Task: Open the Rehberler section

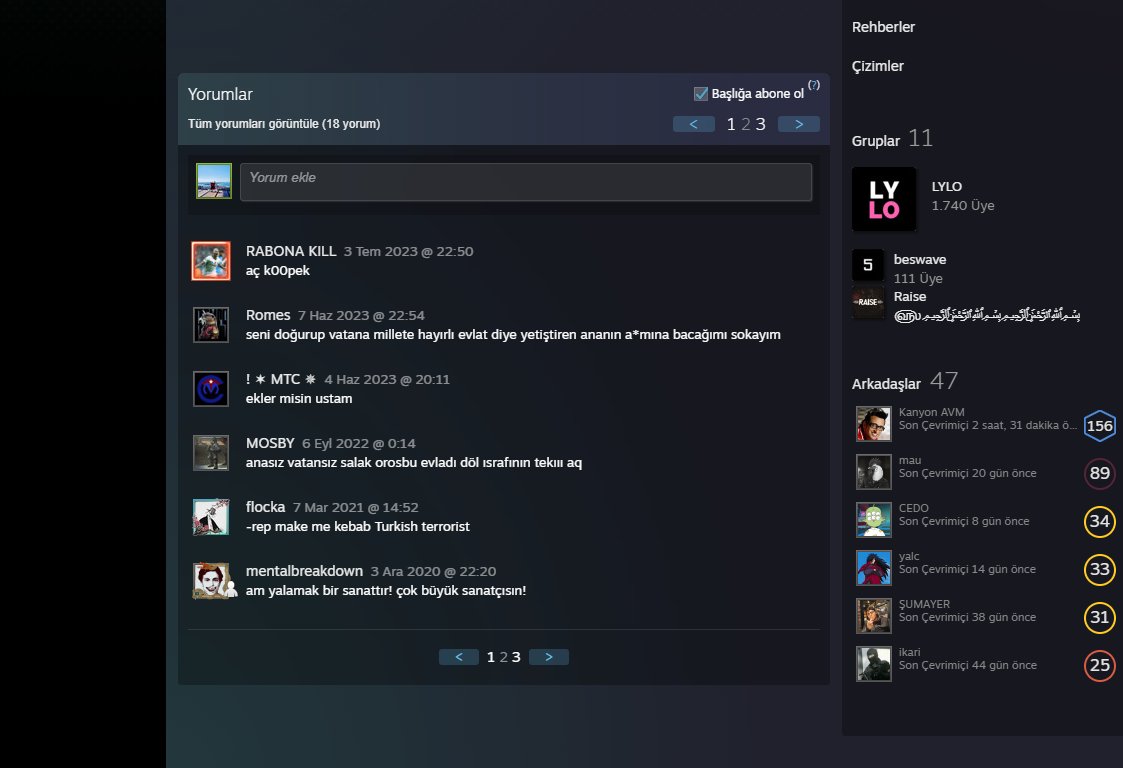Action: [883, 27]
